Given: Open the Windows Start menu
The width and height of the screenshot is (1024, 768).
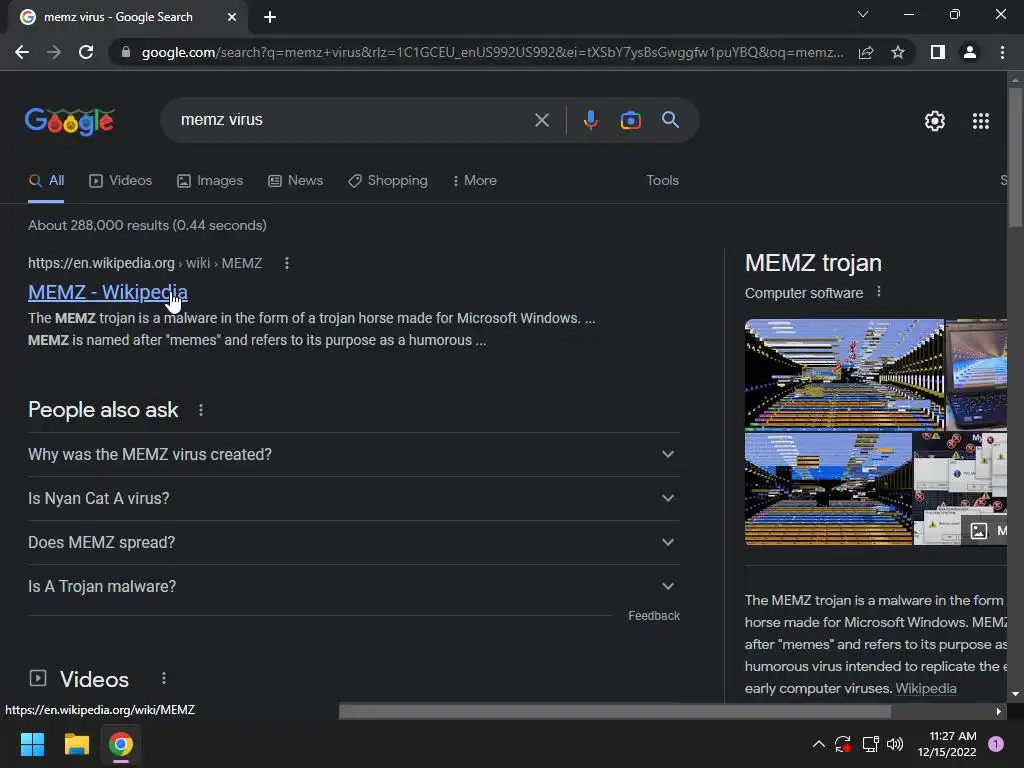Looking at the screenshot, I should 32,744.
